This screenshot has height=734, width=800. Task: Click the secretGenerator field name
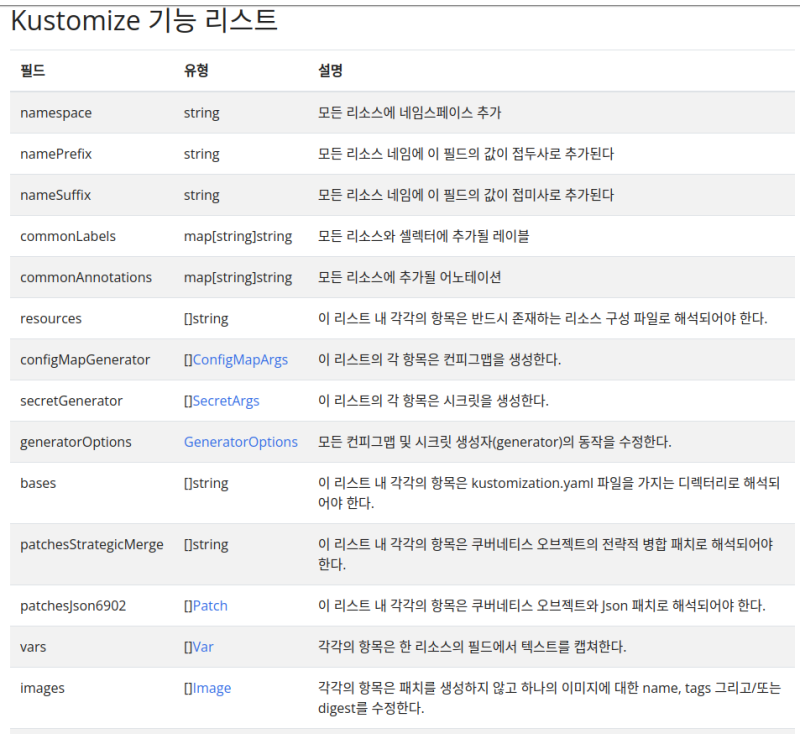[71, 401]
